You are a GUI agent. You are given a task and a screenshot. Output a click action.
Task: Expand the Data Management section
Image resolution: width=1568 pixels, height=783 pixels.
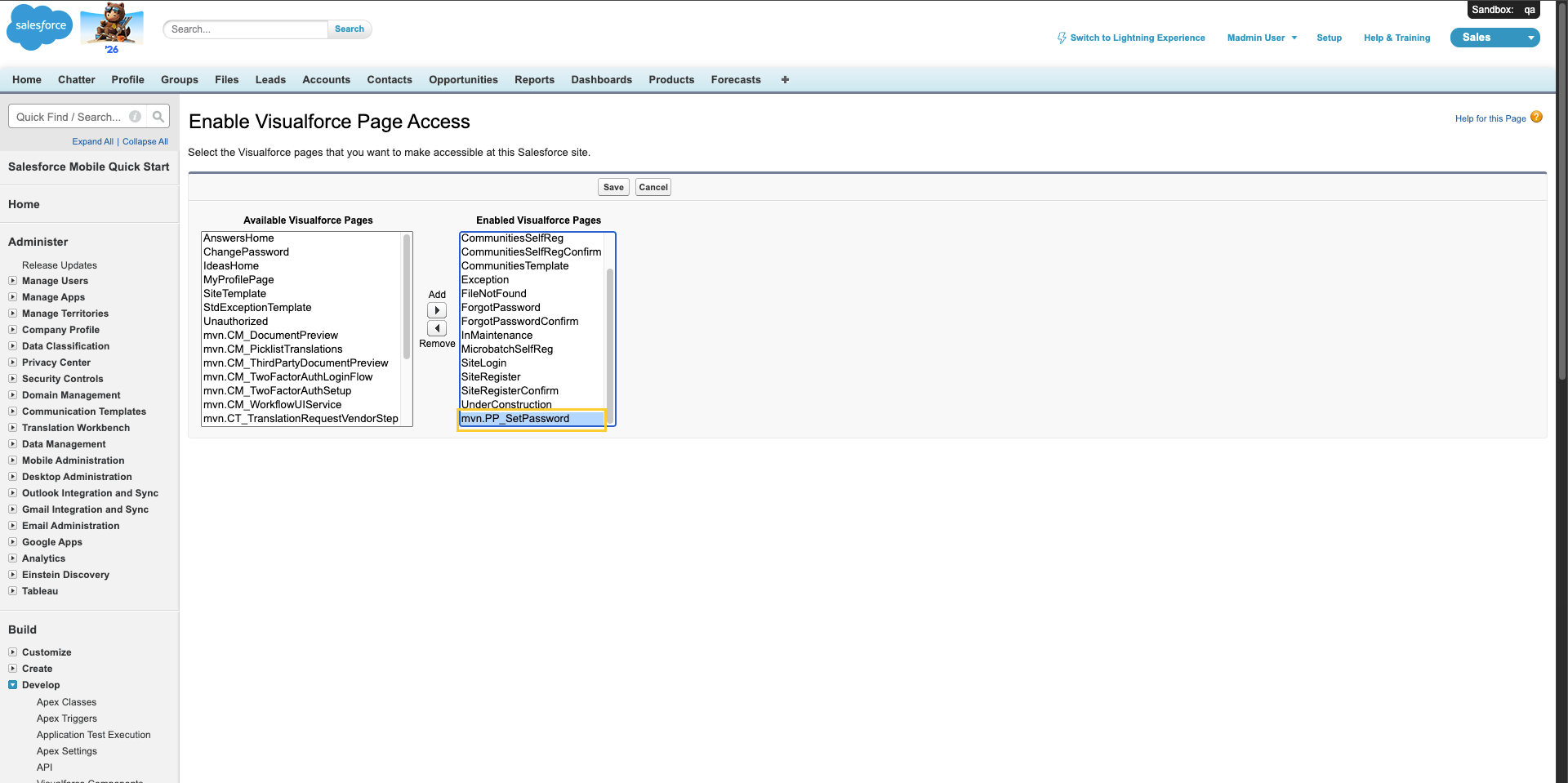click(x=13, y=443)
